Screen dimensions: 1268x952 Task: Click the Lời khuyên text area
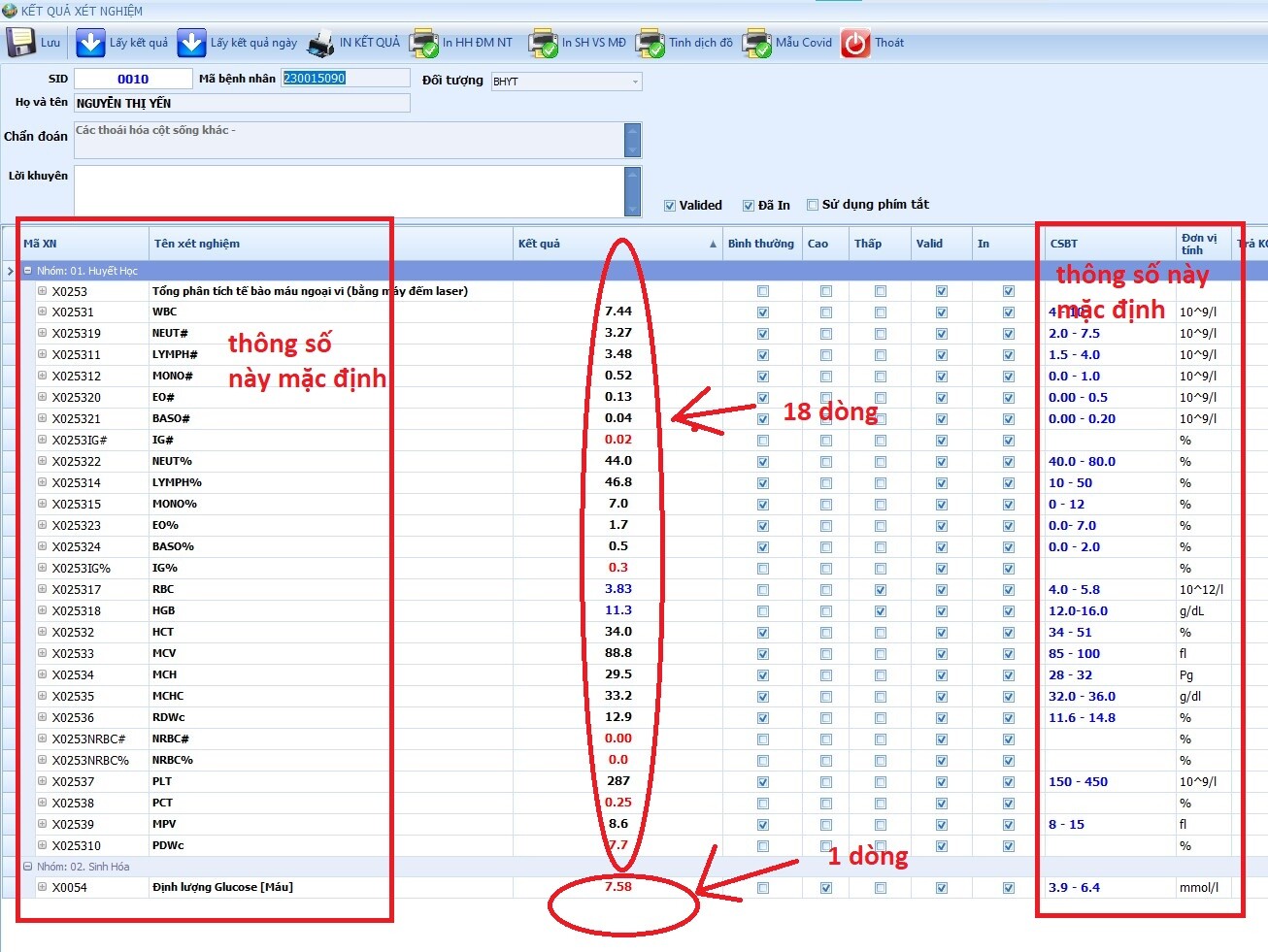(350, 191)
